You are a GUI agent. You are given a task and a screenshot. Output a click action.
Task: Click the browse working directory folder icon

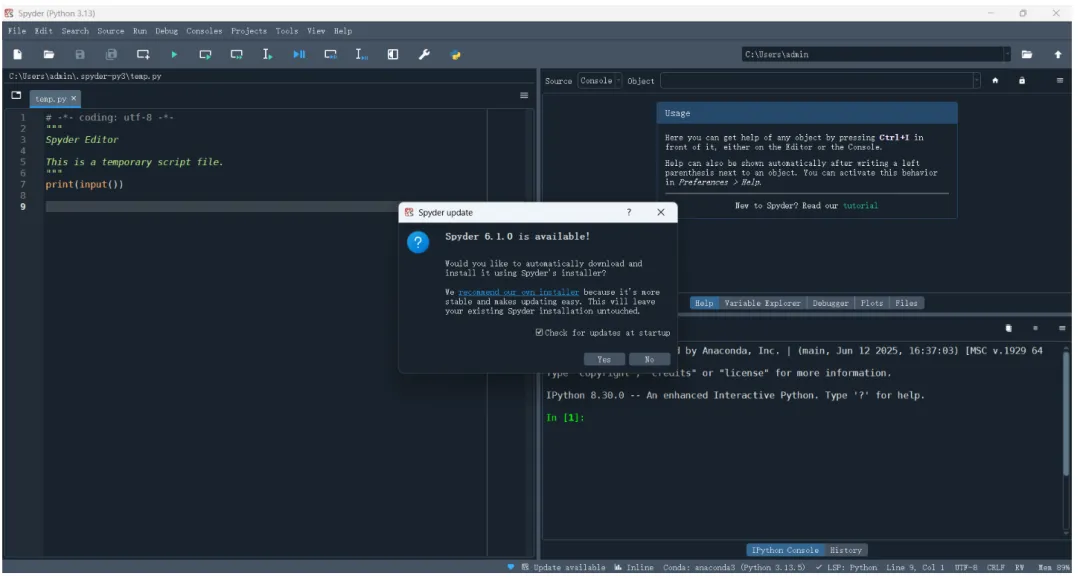[x=1027, y=55]
